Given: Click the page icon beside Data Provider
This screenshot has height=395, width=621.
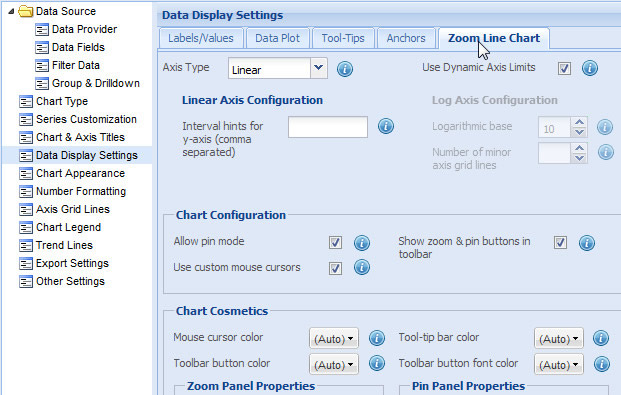Looking at the screenshot, I should coord(42,29).
